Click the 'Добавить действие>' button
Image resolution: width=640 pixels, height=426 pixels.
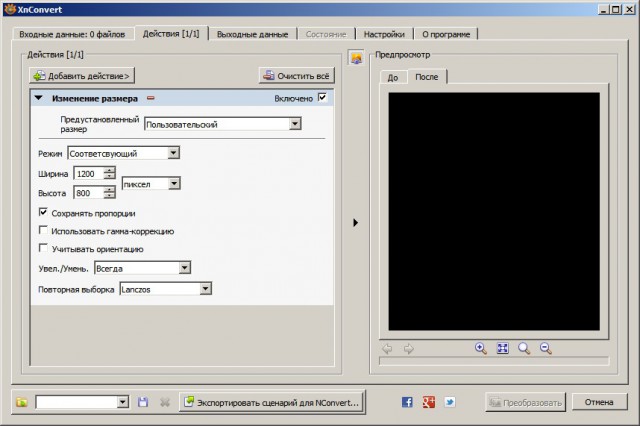click(x=81, y=75)
